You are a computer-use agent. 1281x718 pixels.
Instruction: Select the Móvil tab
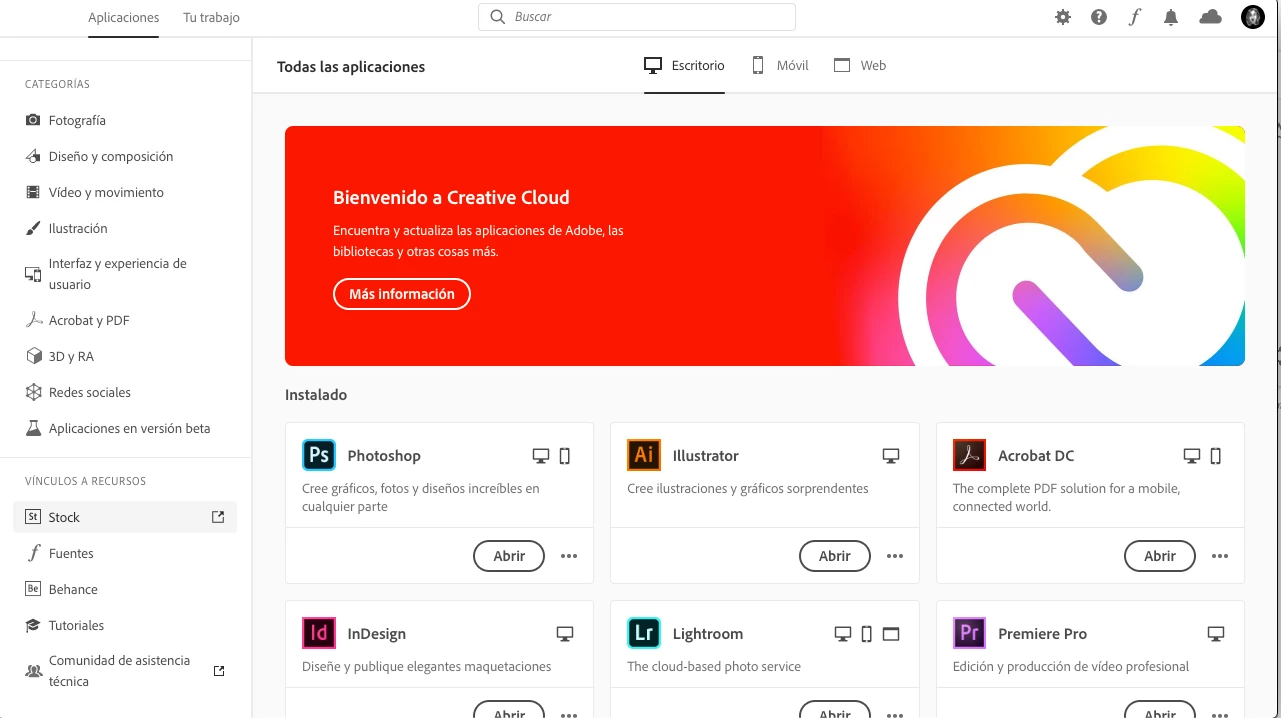780,65
